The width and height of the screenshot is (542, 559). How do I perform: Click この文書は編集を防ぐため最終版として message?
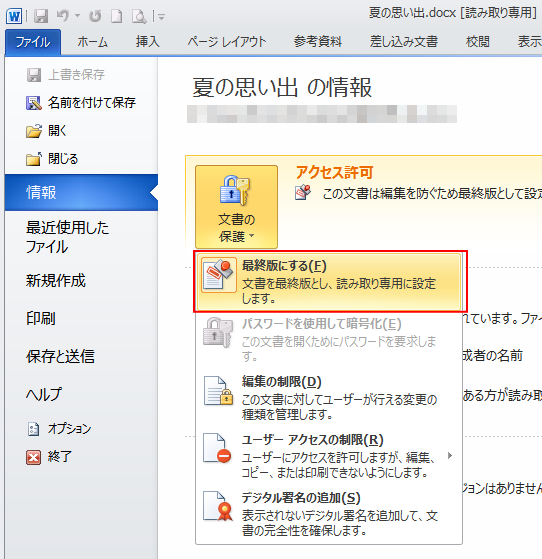pos(432,193)
